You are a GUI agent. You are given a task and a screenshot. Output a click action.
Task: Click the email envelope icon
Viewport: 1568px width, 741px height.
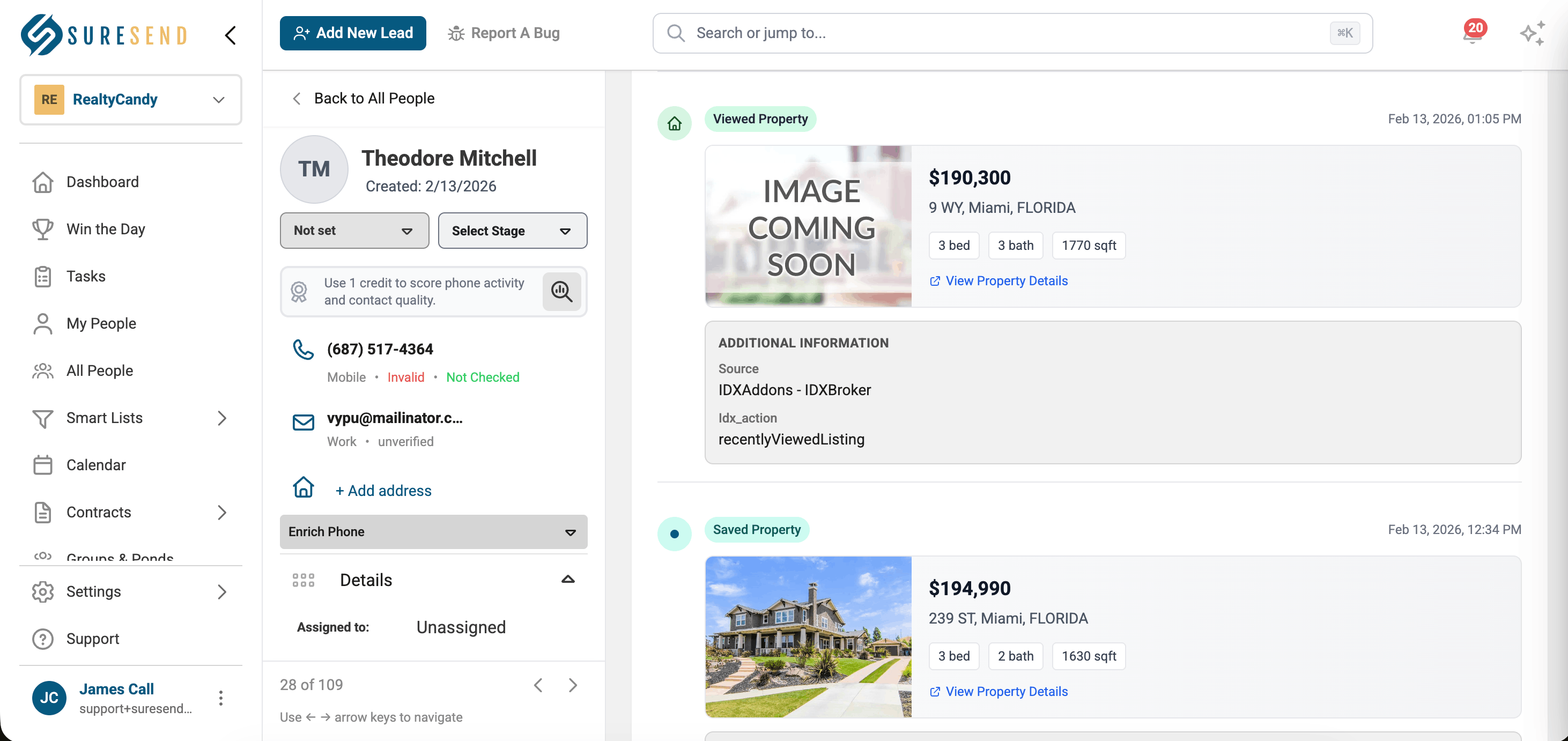coord(303,421)
